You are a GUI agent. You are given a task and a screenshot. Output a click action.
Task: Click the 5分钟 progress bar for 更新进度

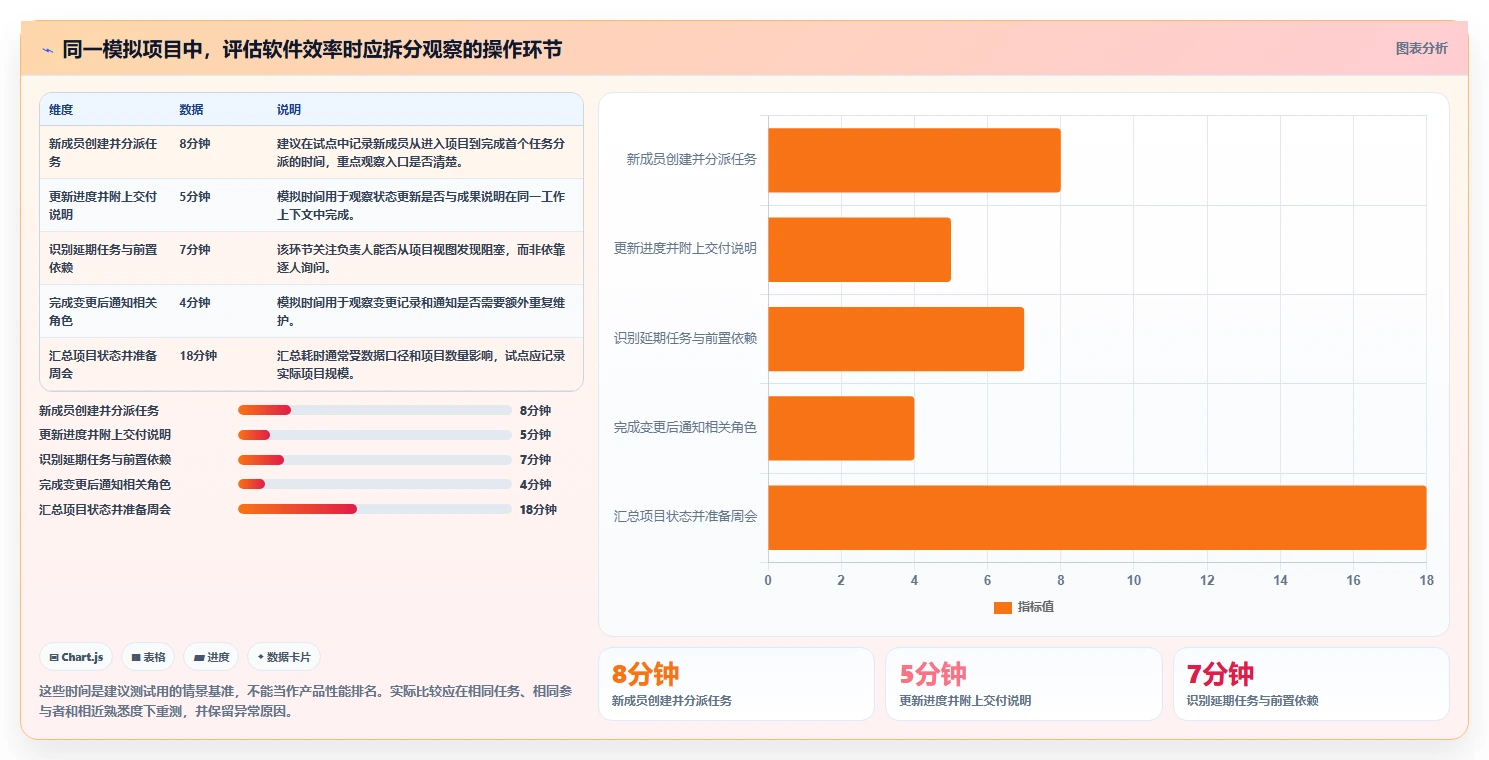pos(375,435)
